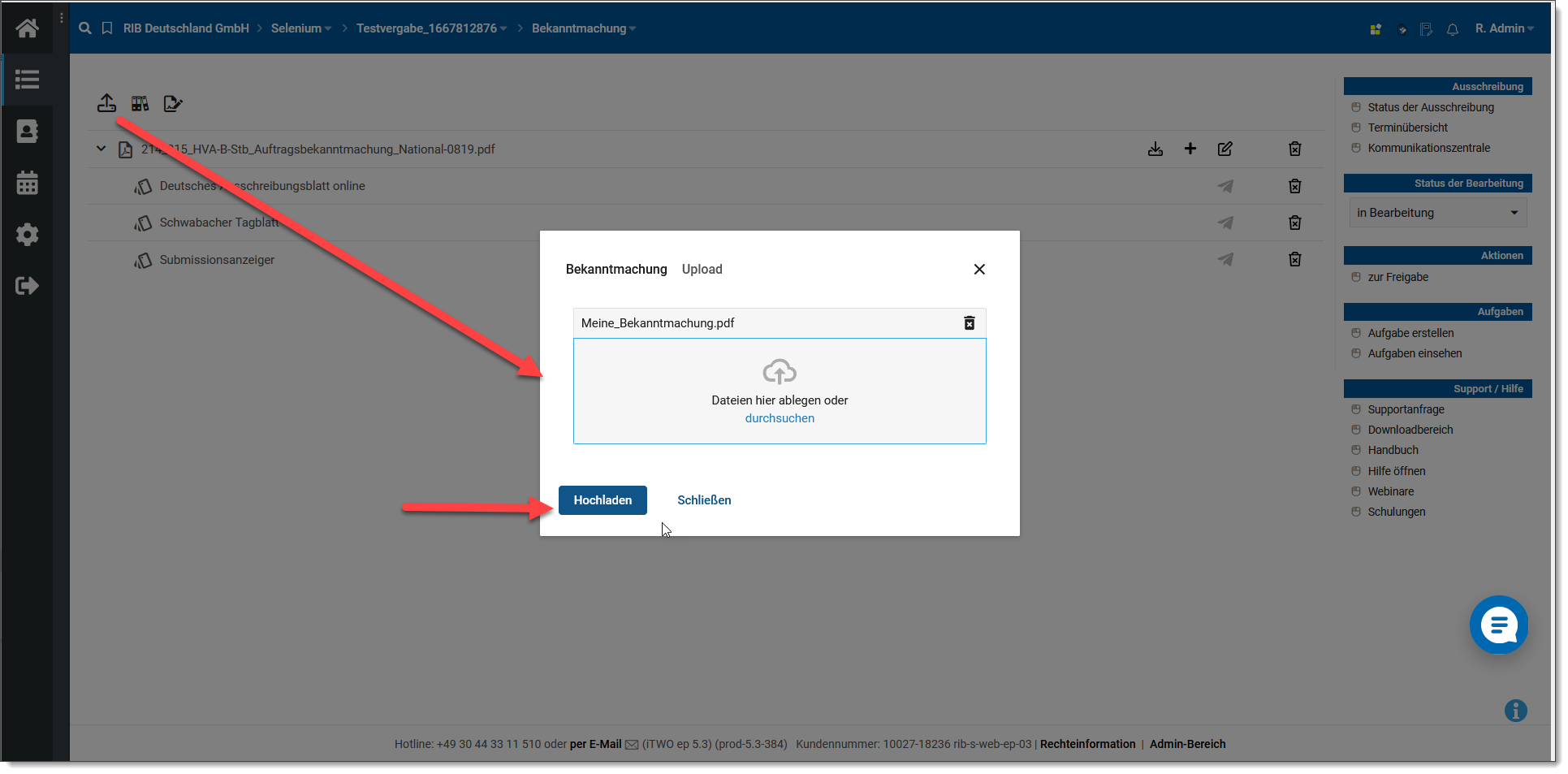Open Webinare link

1391,491
